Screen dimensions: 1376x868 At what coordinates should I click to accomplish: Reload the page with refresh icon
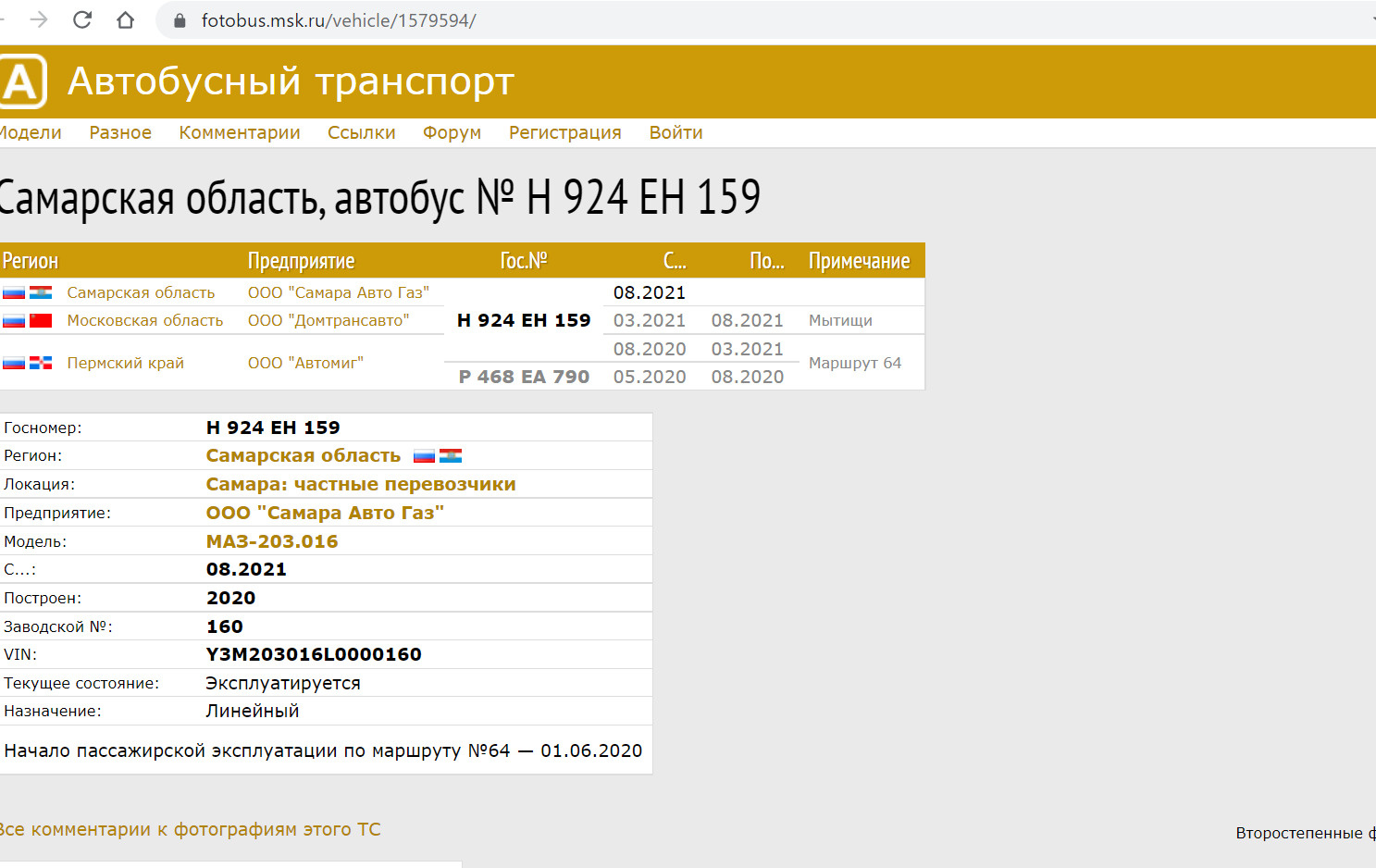point(82,19)
